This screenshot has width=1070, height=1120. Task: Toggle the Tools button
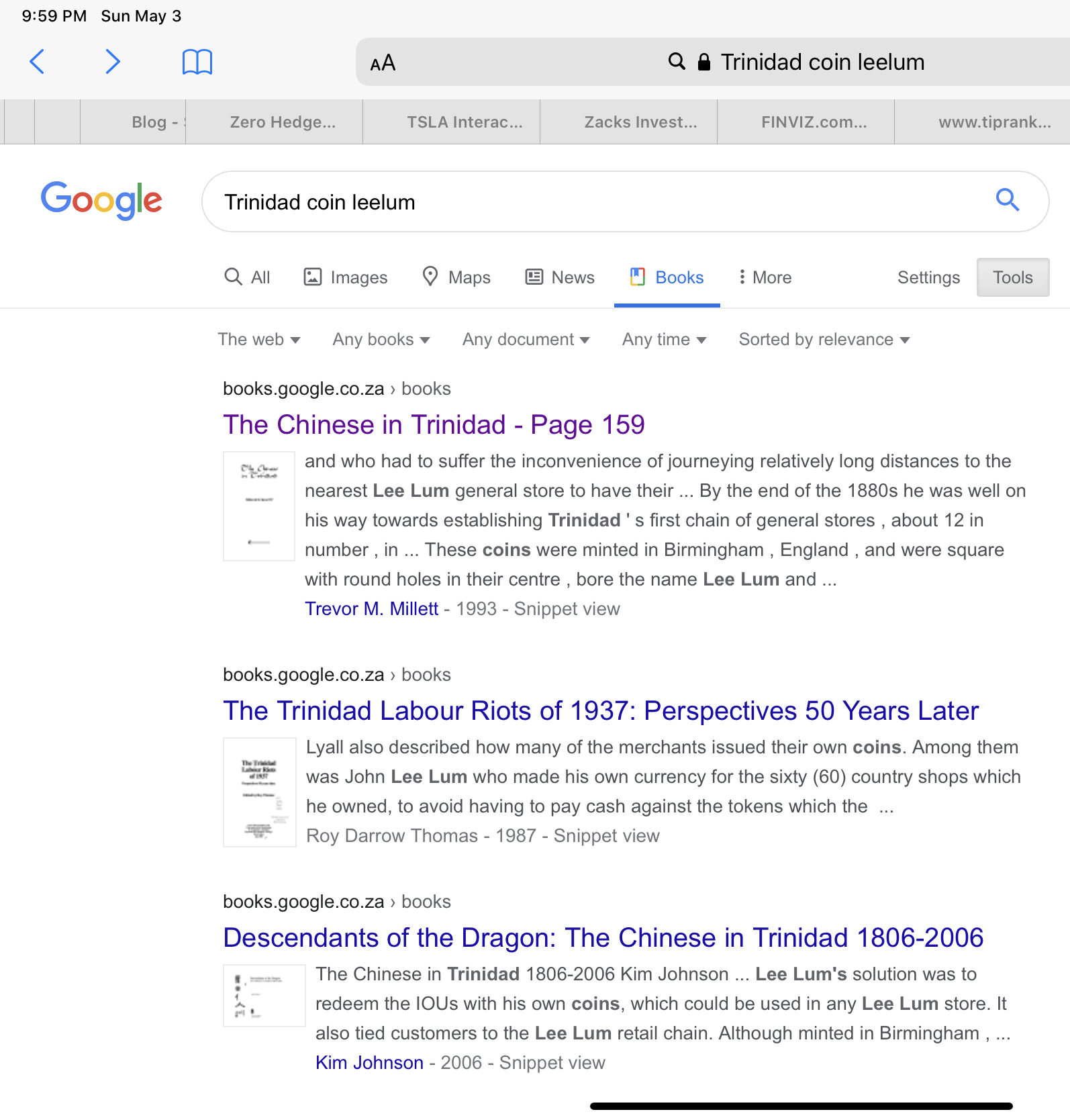pyautogui.click(x=1012, y=277)
